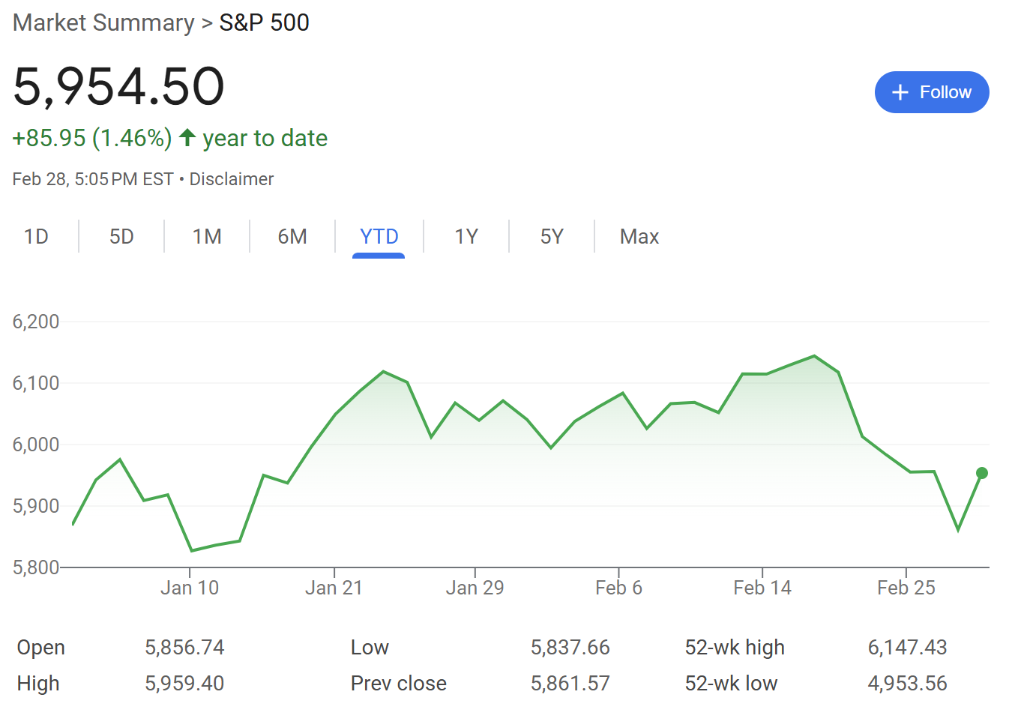
Task: Click the S&P 500 breadcrumb title
Action: click(x=264, y=23)
